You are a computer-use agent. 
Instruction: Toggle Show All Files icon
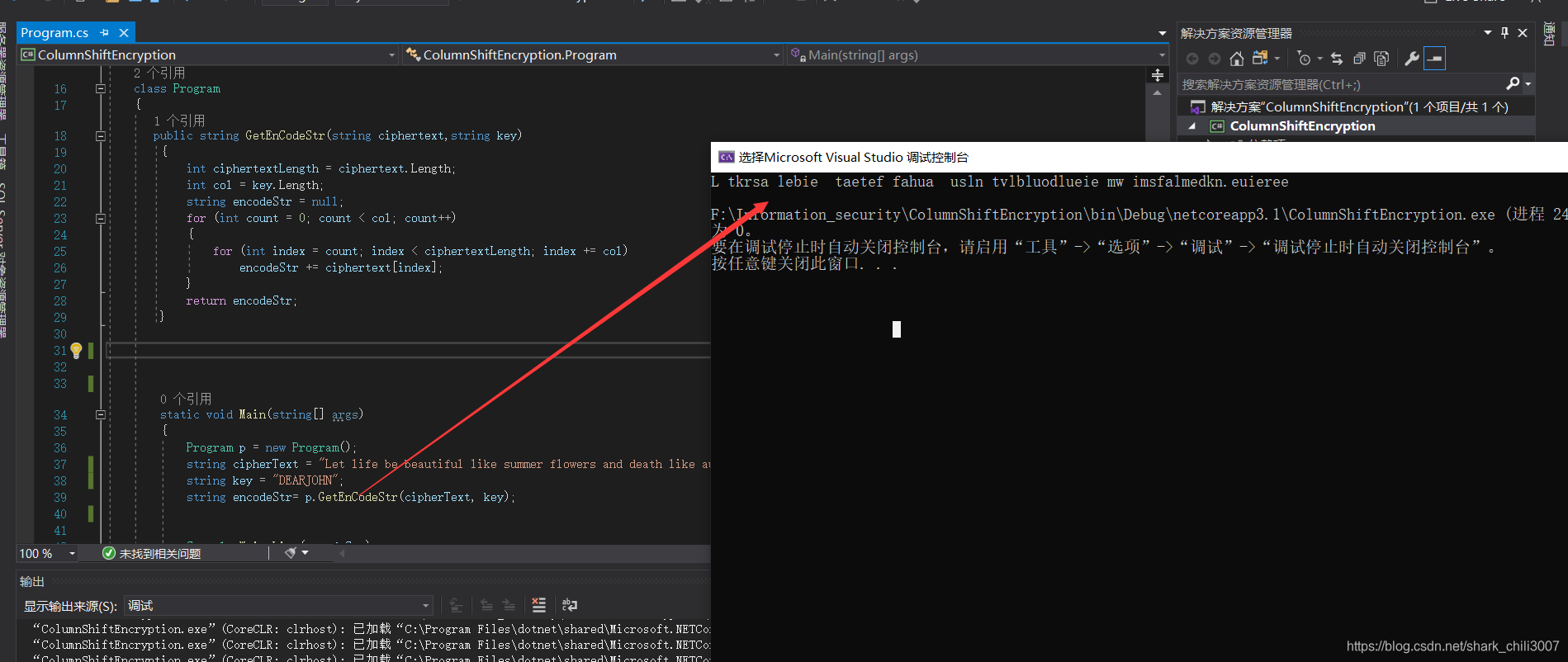point(1381,59)
